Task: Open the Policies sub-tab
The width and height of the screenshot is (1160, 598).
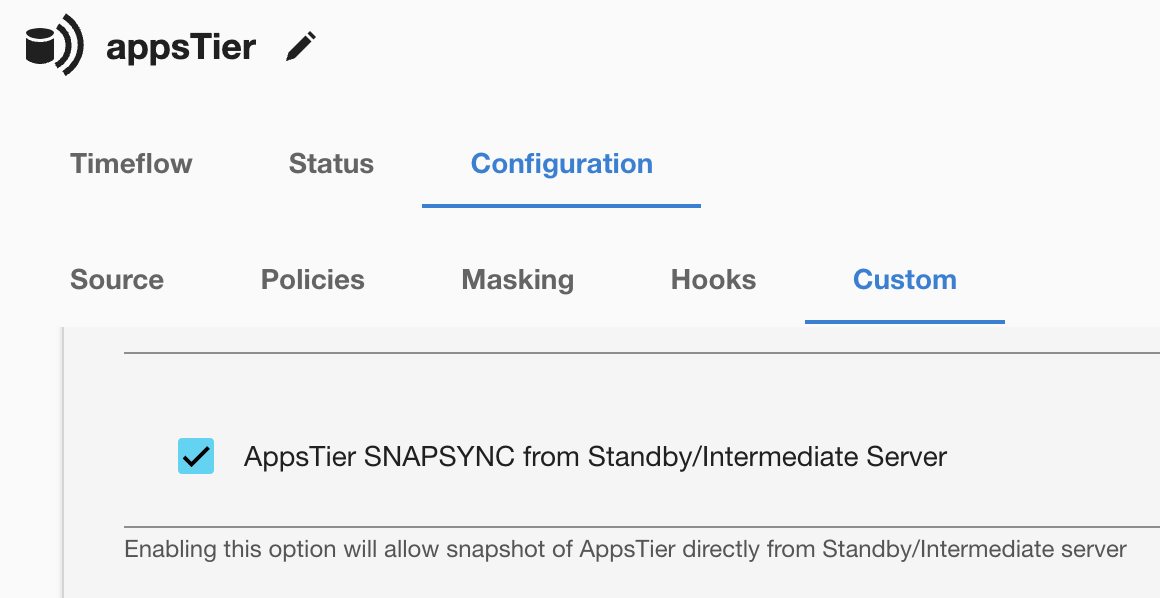Action: click(x=312, y=280)
